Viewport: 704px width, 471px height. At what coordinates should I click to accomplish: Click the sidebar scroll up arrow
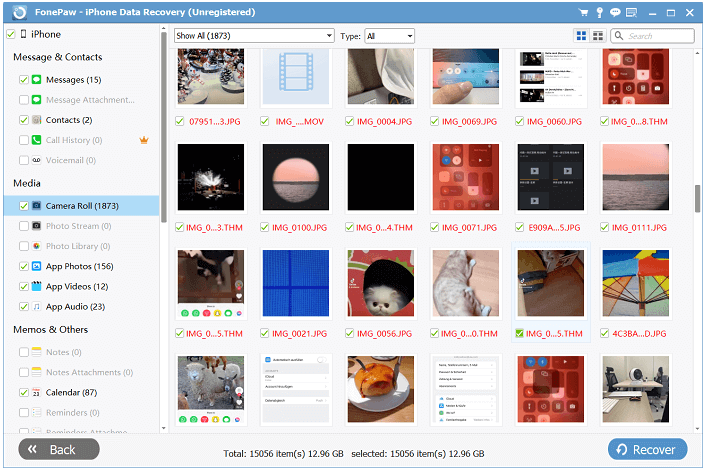164,28
